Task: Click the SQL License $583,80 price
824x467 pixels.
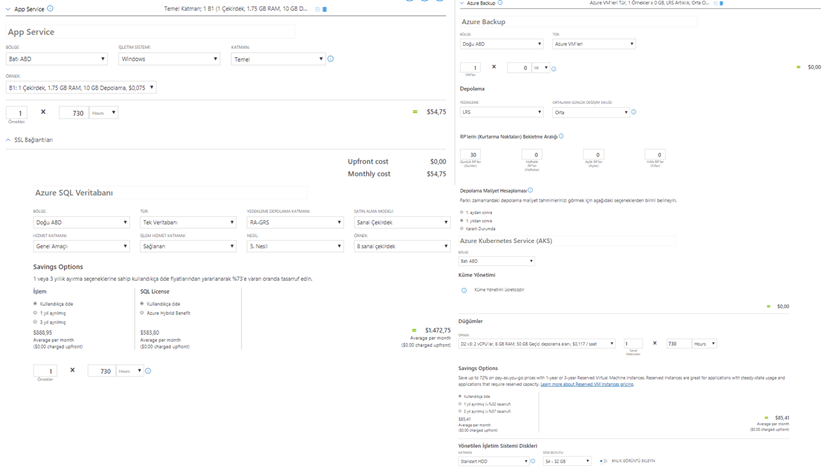Action: point(150,333)
